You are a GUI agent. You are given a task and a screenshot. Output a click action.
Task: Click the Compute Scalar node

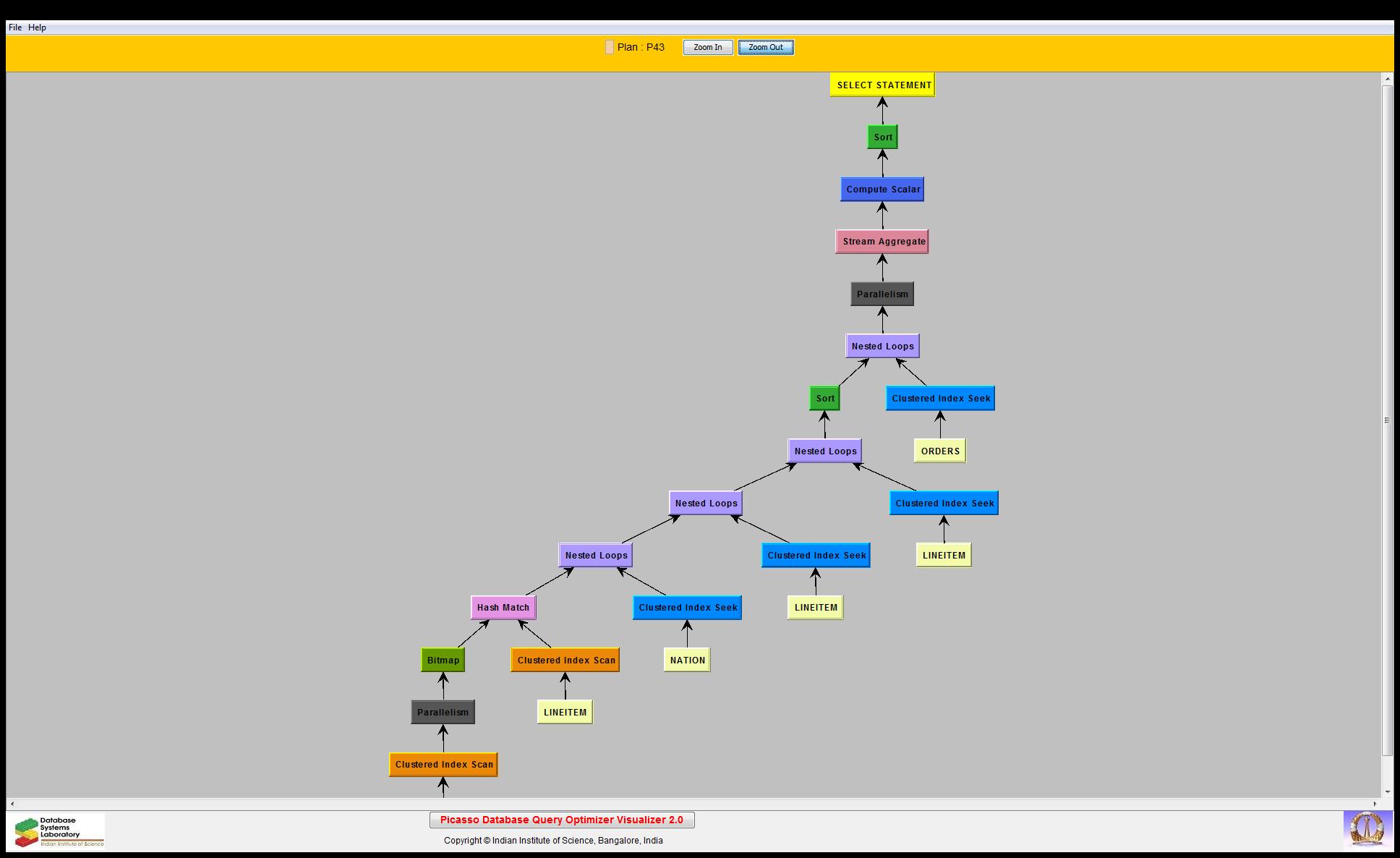(882, 190)
